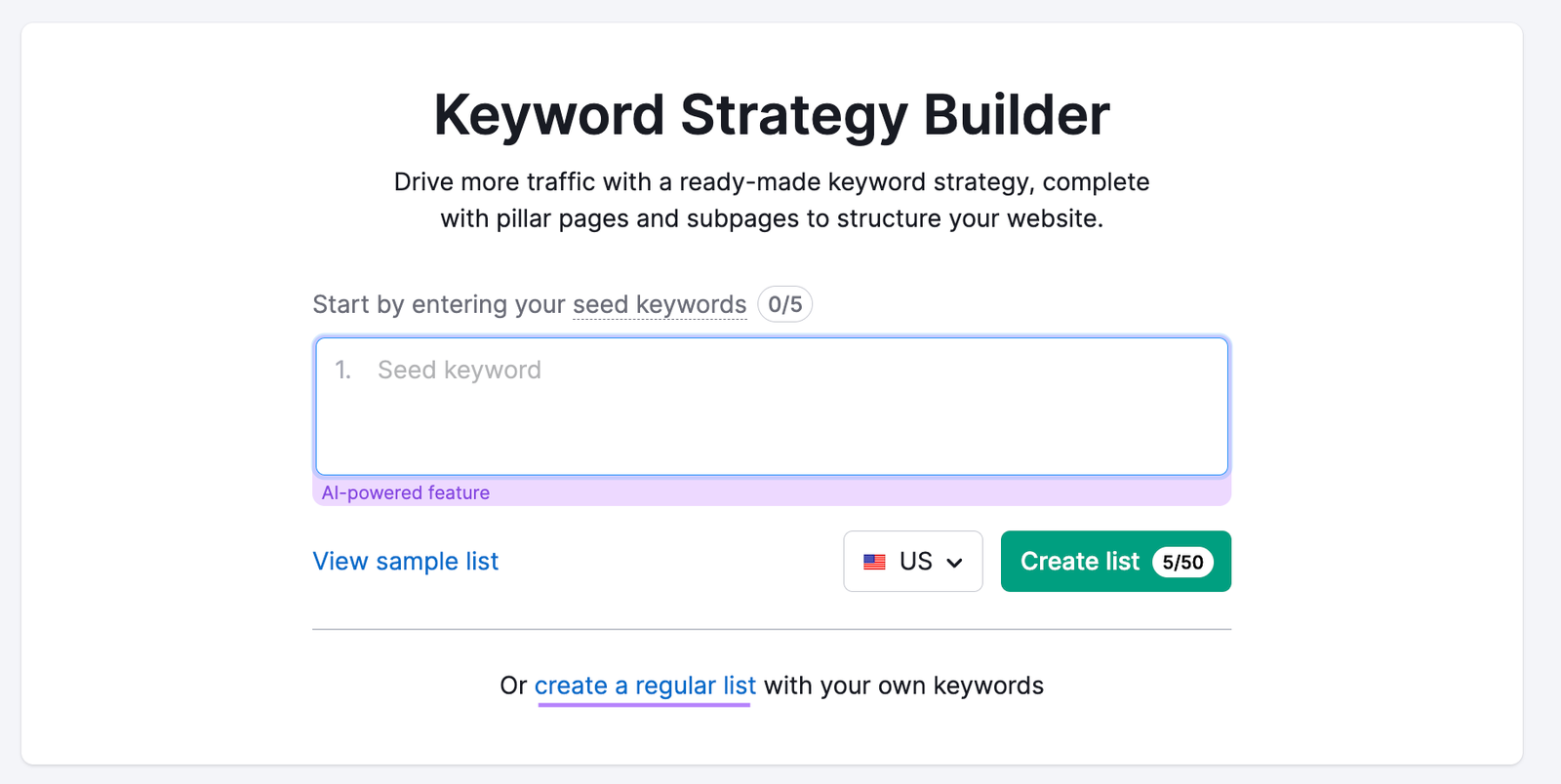Open the US country dropdown
The width and height of the screenshot is (1561, 784).
coord(912,562)
